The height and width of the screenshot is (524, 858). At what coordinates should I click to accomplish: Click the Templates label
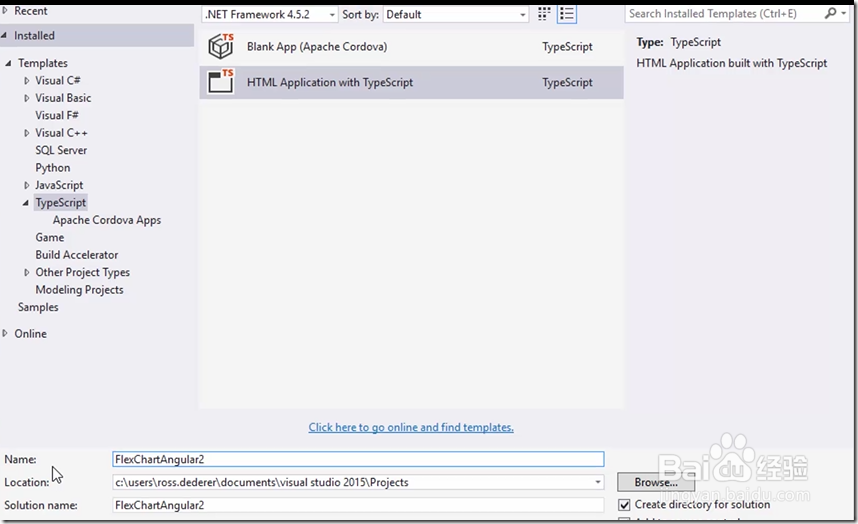(43, 63)
